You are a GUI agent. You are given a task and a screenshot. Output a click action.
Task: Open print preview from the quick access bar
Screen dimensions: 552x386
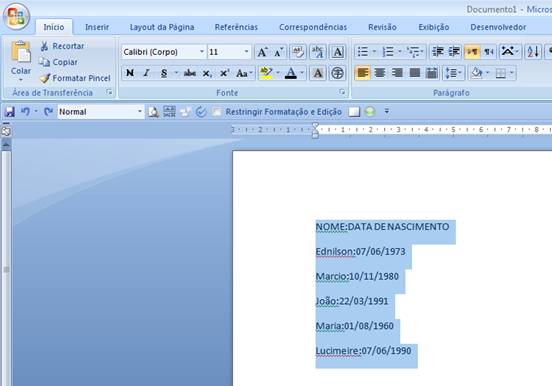pyautogui.click(x=153, y=112)
